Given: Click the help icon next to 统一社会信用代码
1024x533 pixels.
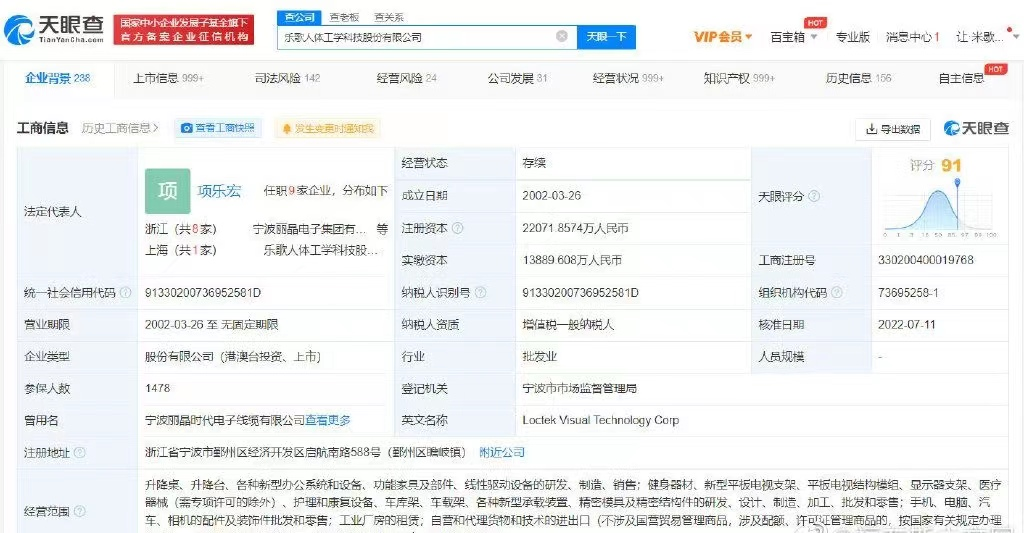Looking at the screenshot, I should 125,293.
